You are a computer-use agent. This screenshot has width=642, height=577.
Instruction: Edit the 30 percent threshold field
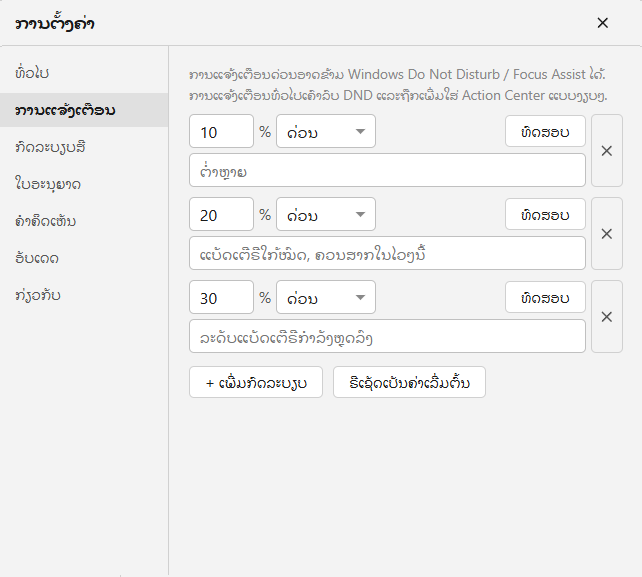click(x=222, y=297)
